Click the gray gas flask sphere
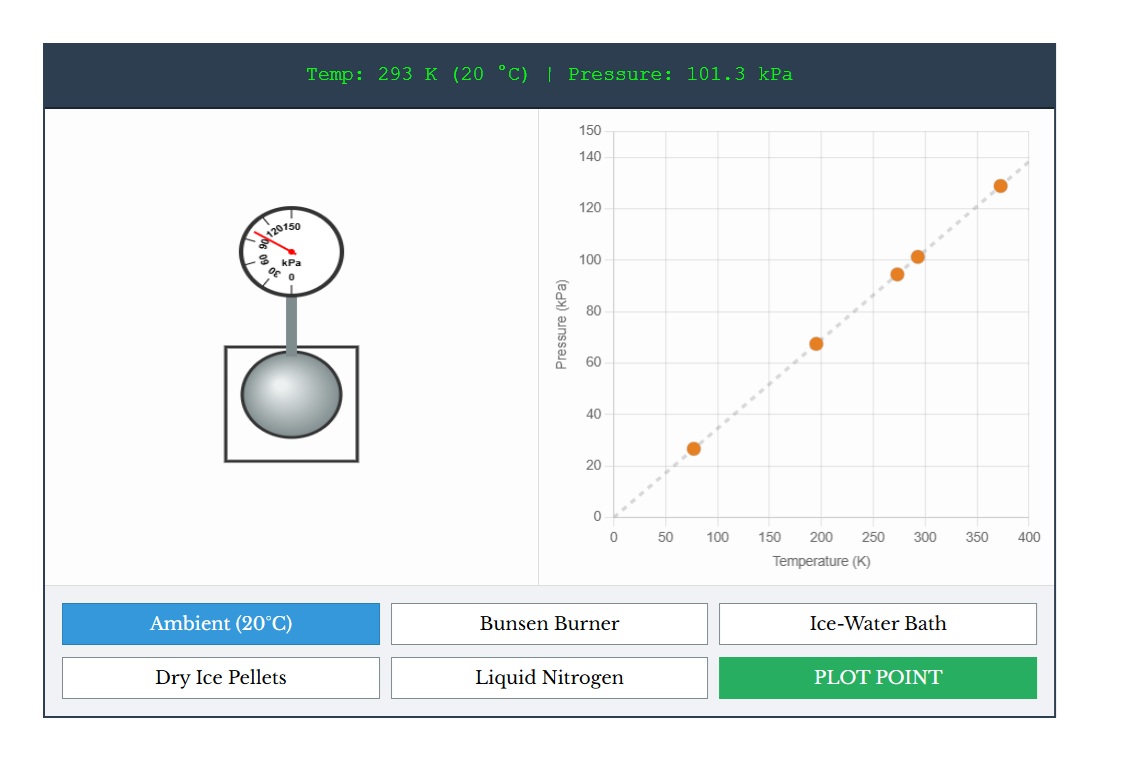Image resolution: width=1142 pixels, height=759 pixels. pos(291,395)
